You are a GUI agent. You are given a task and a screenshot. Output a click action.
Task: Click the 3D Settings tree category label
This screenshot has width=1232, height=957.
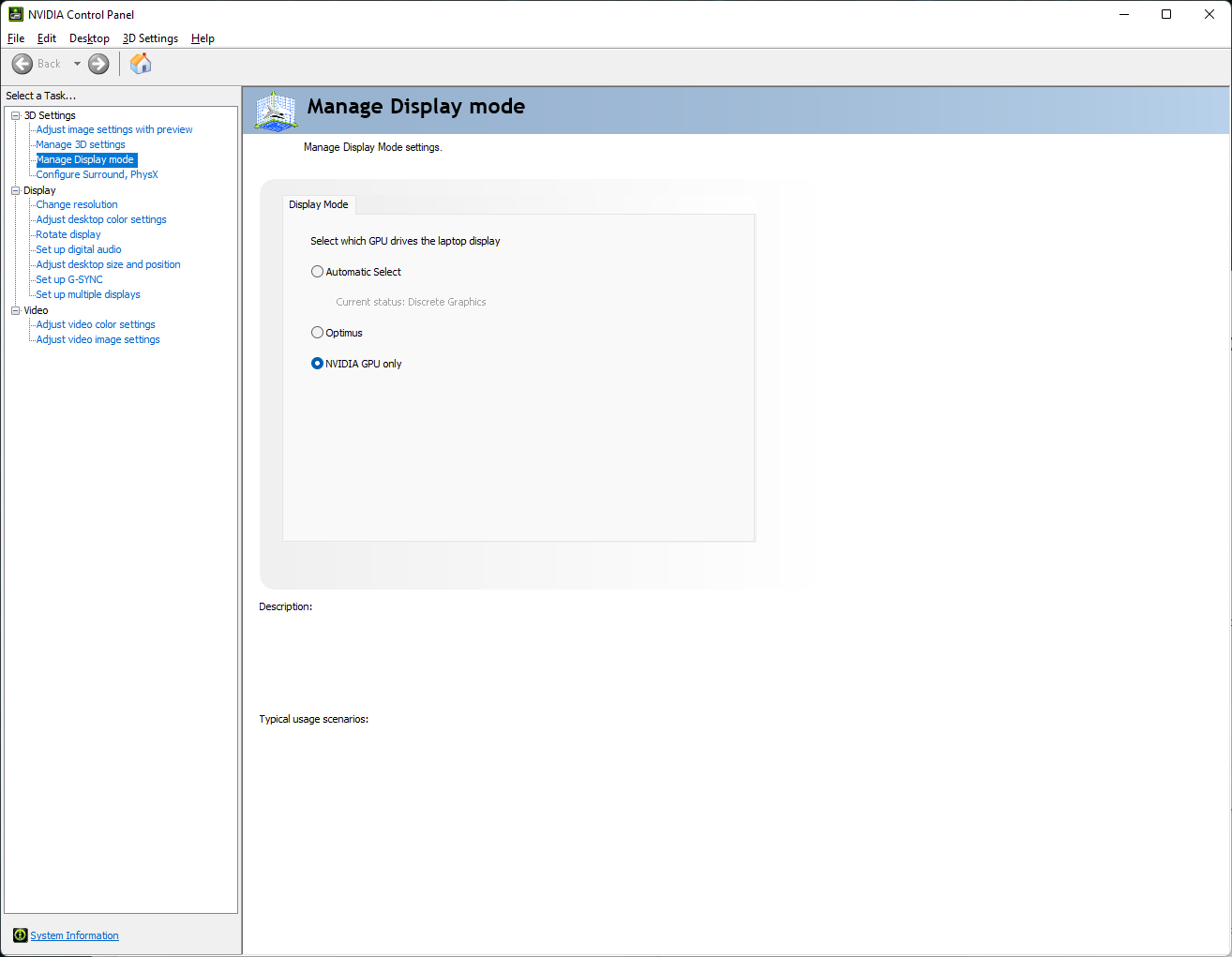(50, 115)
